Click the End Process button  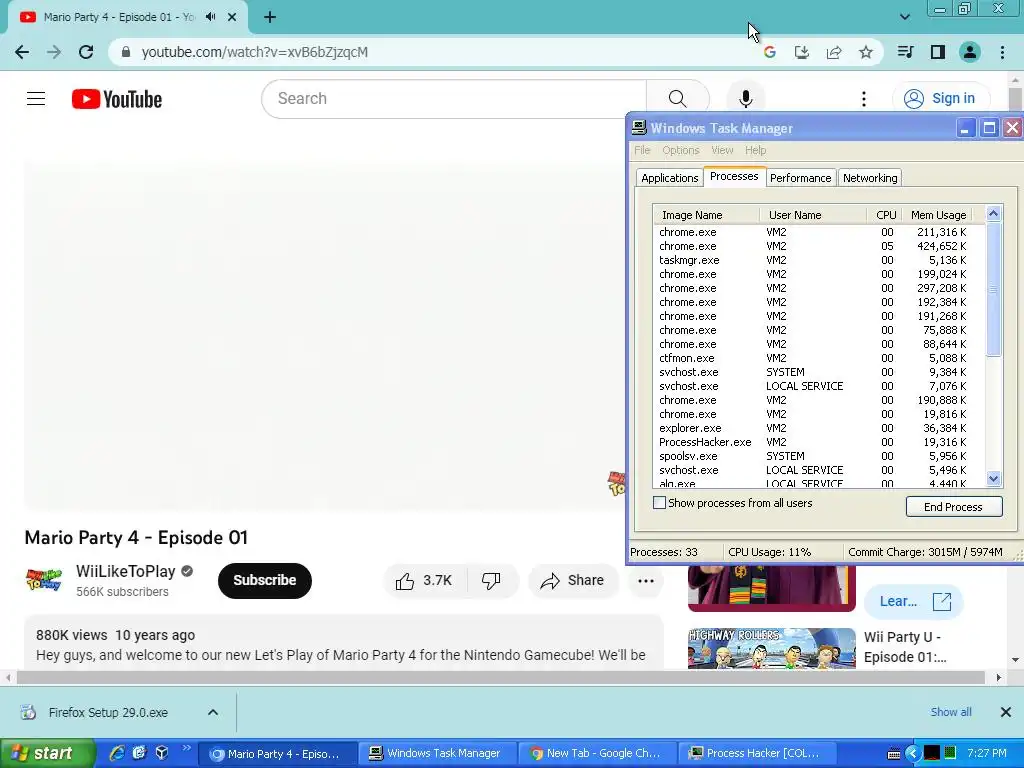[x=953, y=507]
